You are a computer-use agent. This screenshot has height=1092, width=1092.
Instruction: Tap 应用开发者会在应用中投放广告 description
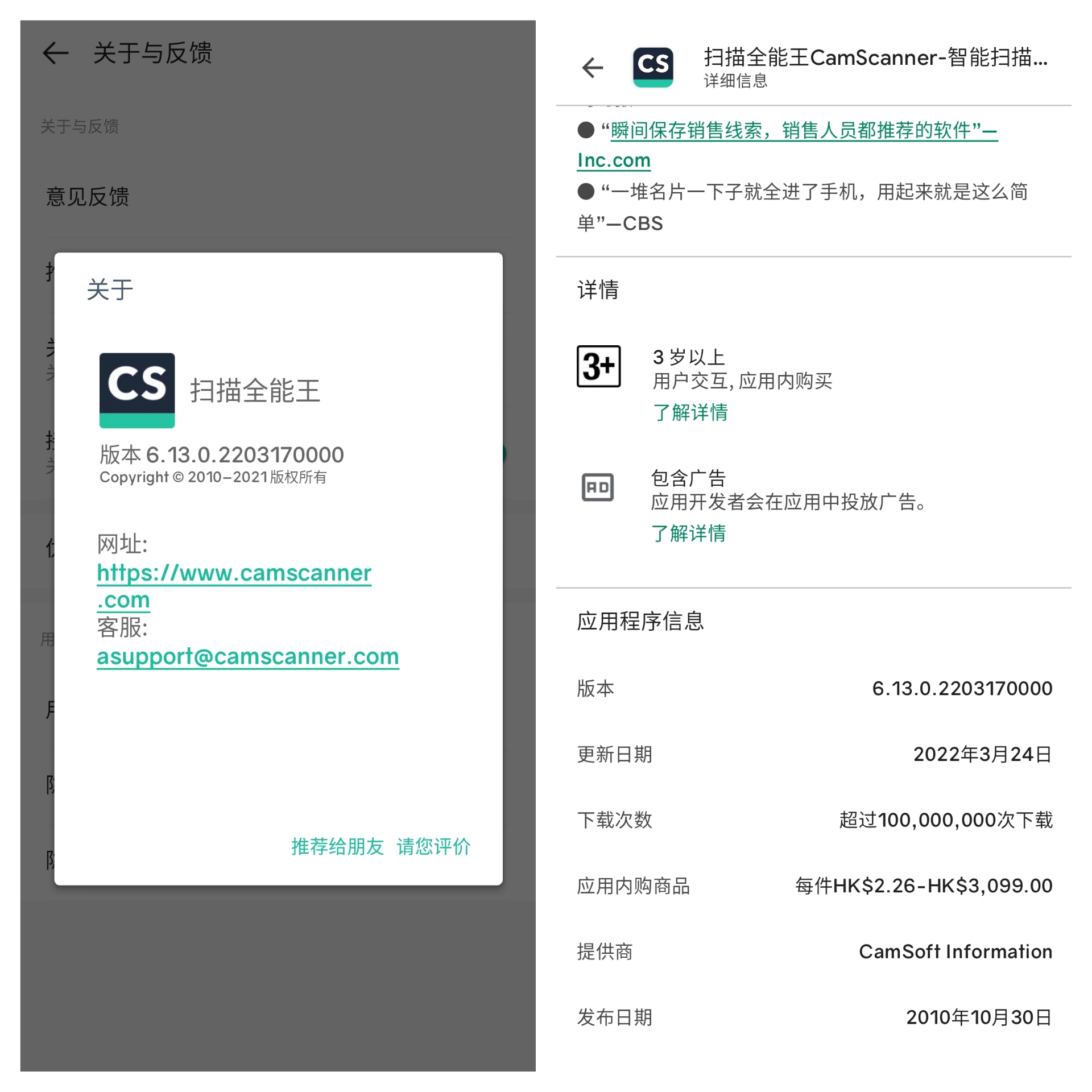click(x=789, y=502)
